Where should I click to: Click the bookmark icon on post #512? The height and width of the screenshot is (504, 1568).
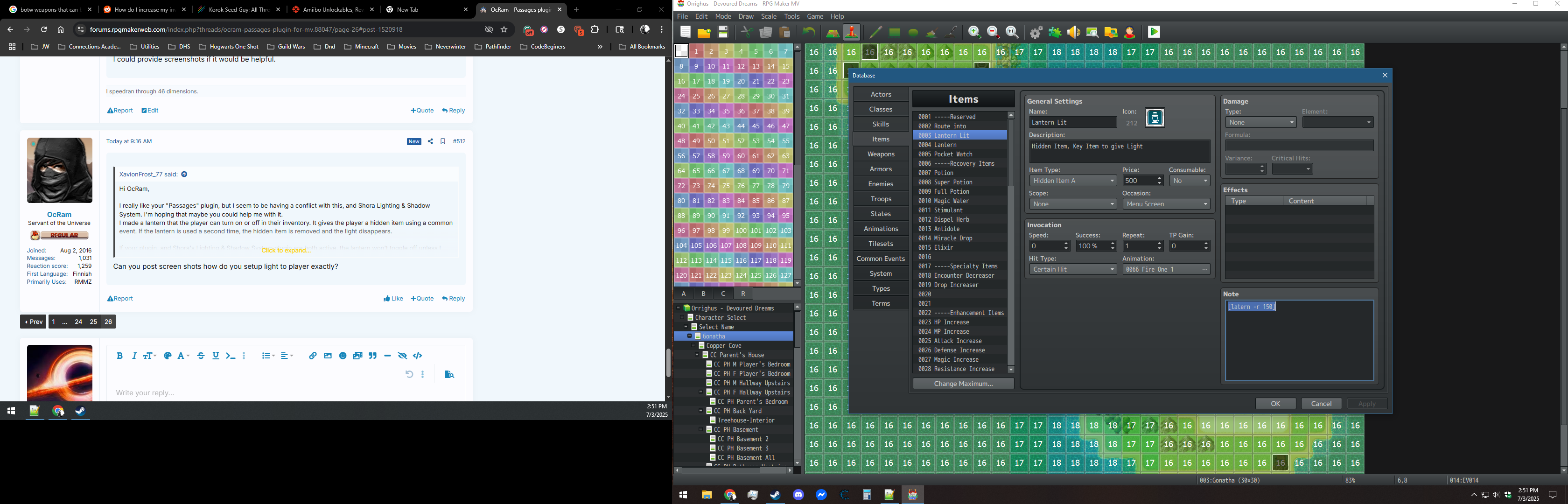[443, 141]
